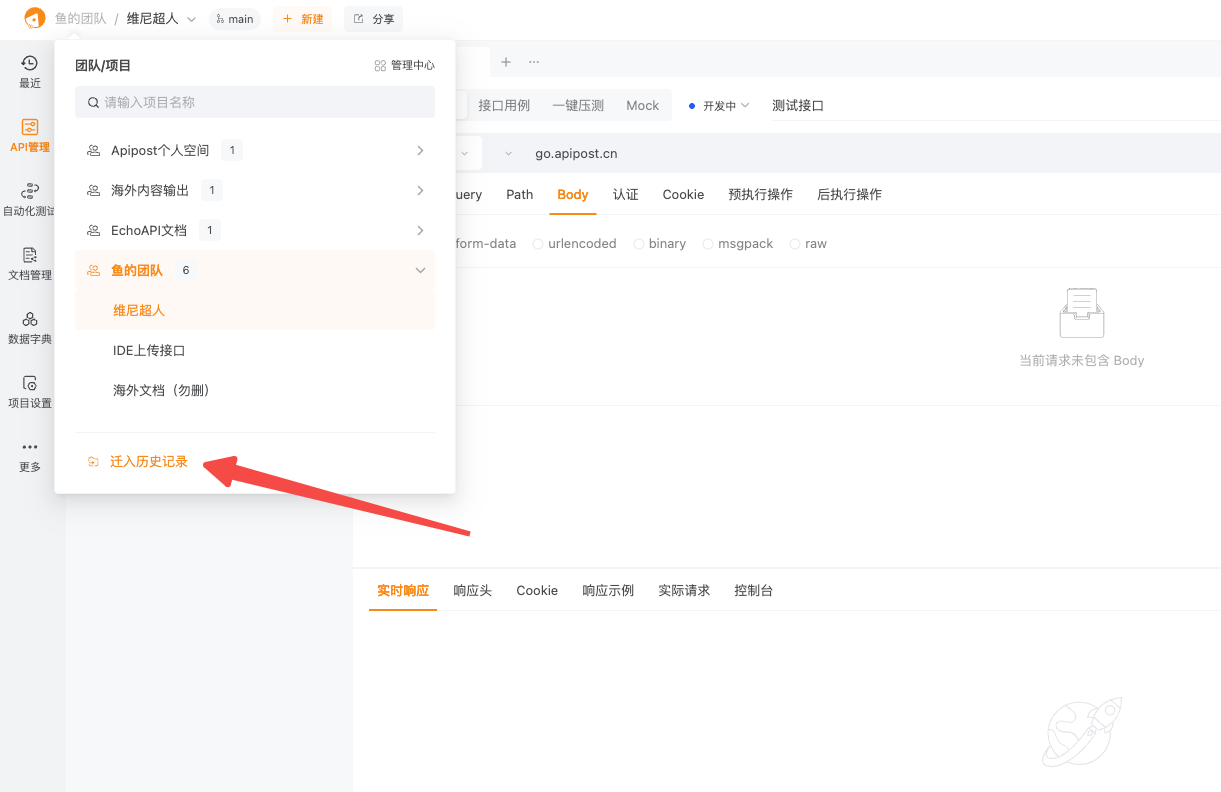This screenshot has width=1221, height=792.
Task: Open 项目设置 sidebar icon
Action: pyautogui.click(x=30, y=383)
